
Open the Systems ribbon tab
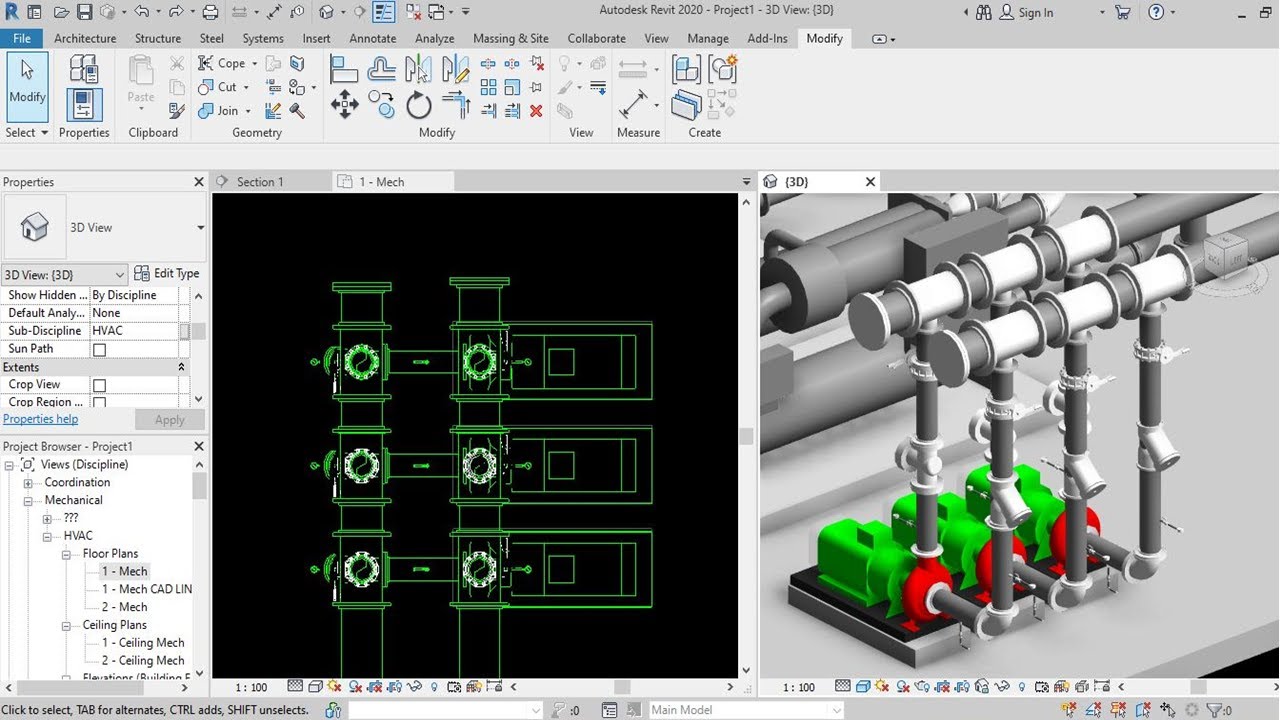(x=263, y=38)
